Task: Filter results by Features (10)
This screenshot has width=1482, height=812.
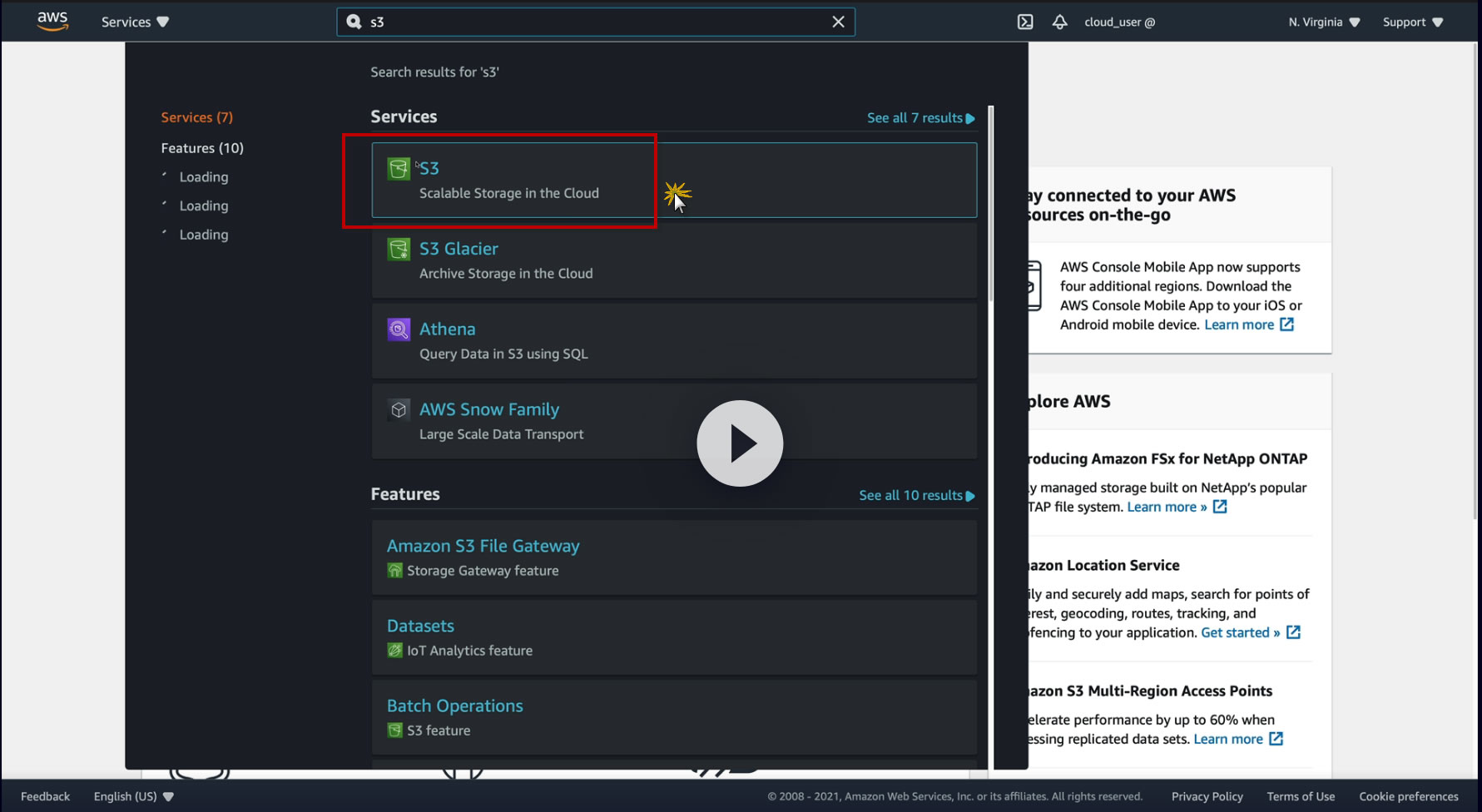Action: click(x=202, y=148)
